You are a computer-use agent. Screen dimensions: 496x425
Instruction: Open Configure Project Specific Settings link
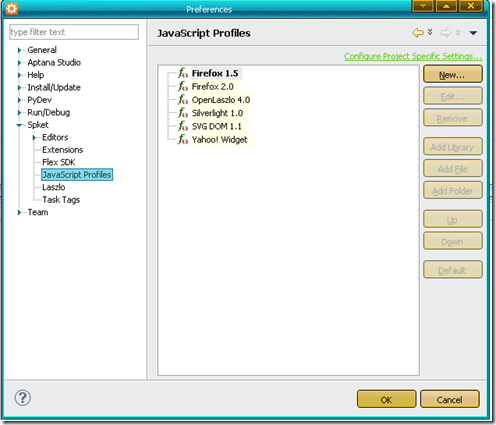(413, 56)
